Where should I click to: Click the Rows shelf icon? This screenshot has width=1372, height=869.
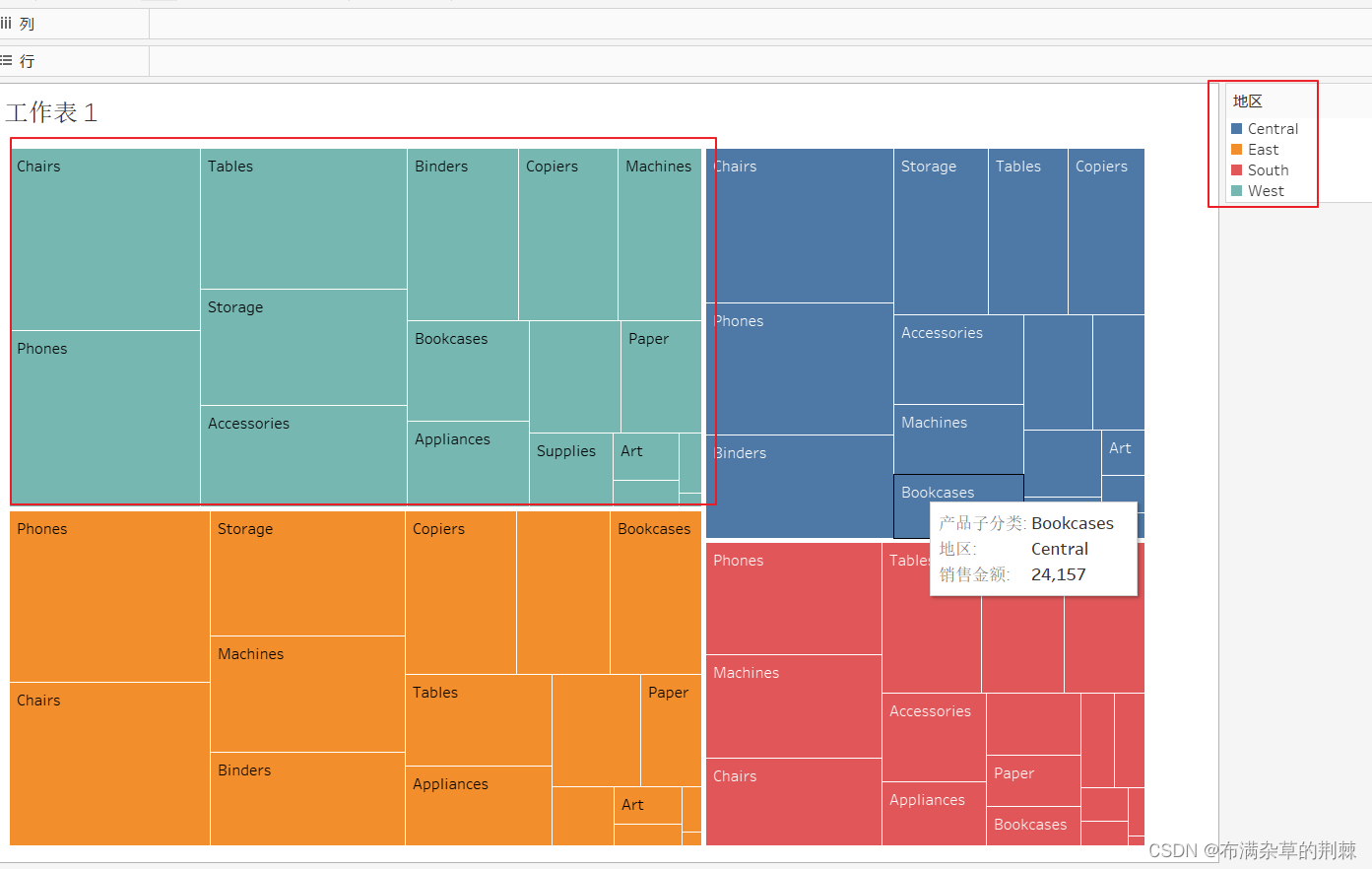tap(7, 61)
